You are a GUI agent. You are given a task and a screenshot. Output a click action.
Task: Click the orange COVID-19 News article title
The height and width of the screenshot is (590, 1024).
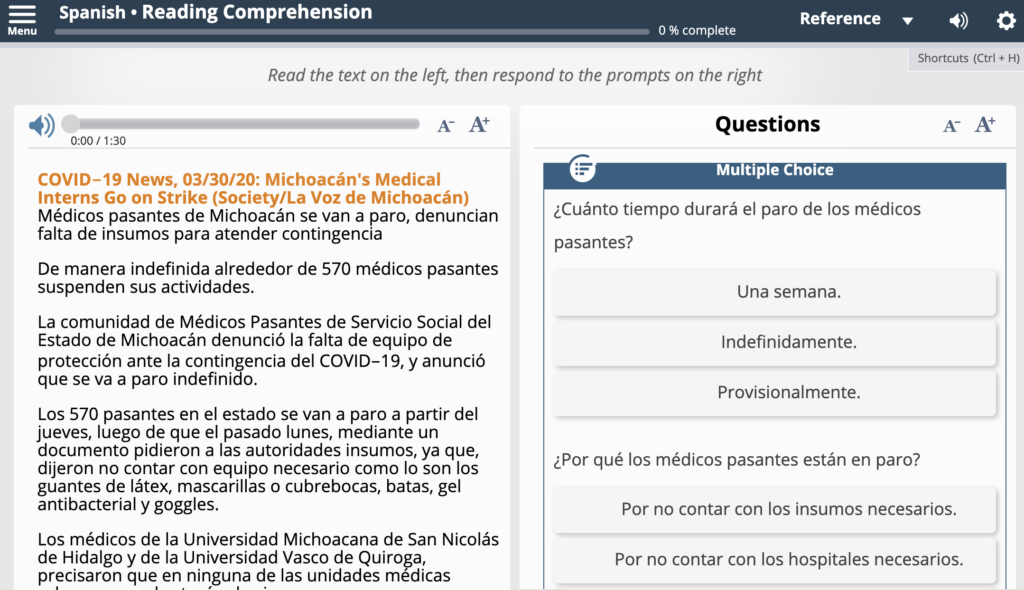[253, 188]
